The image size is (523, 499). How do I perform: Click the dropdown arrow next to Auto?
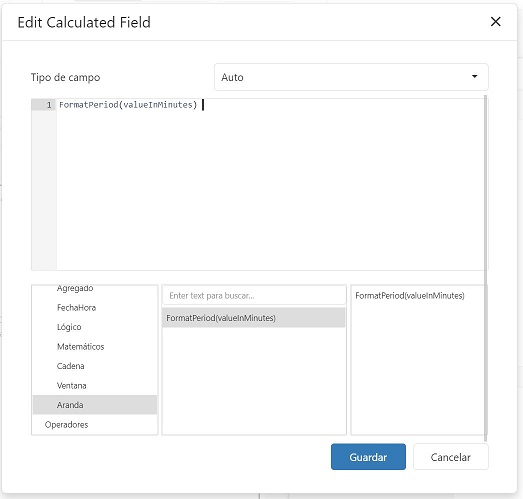pyautogui.click(x=474, y=77)
